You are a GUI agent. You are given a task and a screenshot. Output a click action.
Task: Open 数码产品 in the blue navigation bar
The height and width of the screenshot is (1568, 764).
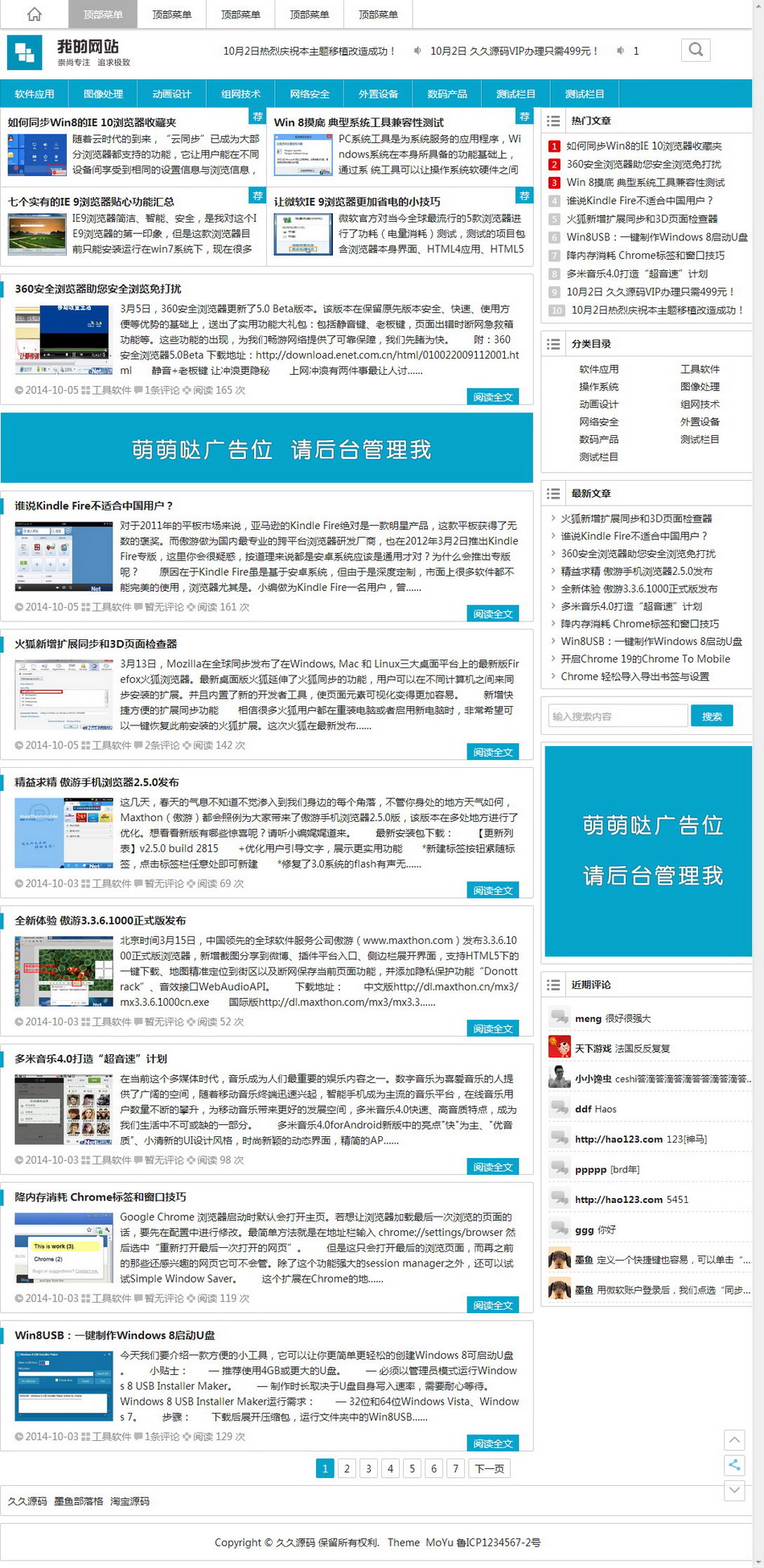coord(447,94)
